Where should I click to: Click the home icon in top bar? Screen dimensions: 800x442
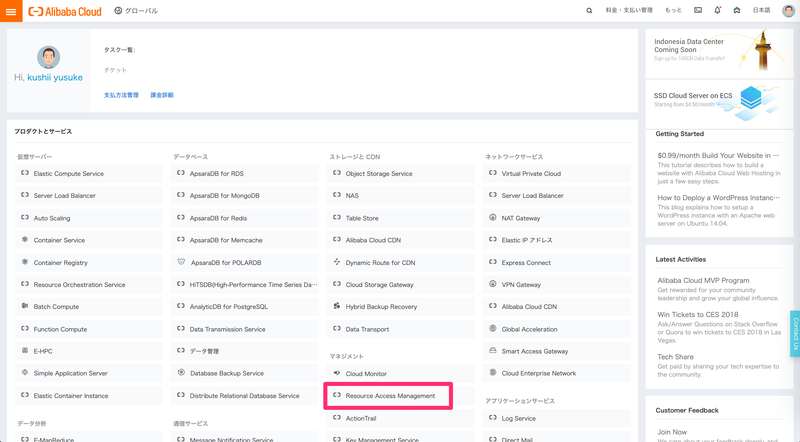pyautogui.click(x=737, y=10)
